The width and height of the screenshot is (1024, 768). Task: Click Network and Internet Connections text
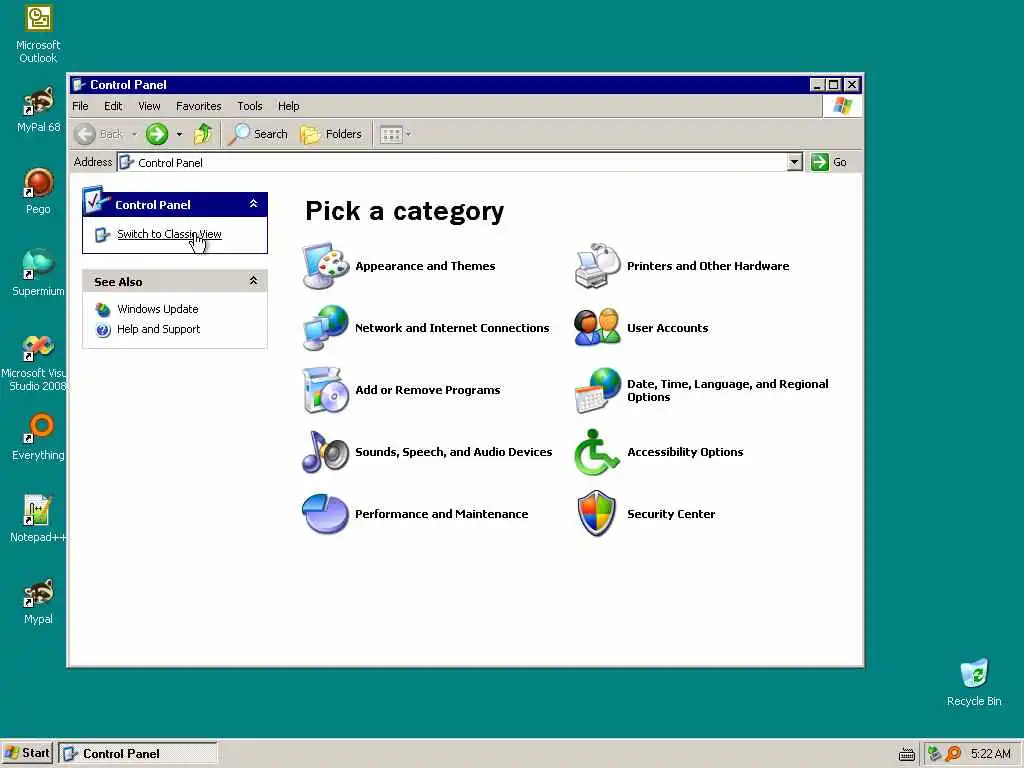452,328
